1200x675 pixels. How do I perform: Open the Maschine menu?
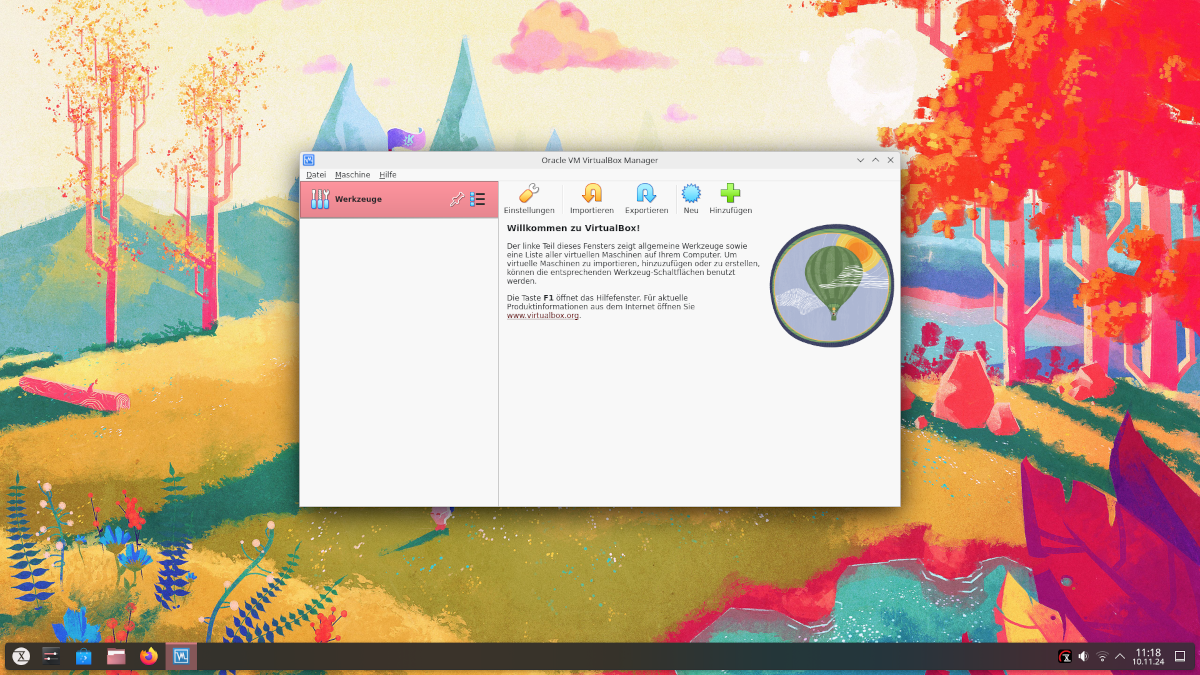click(352, 174)
